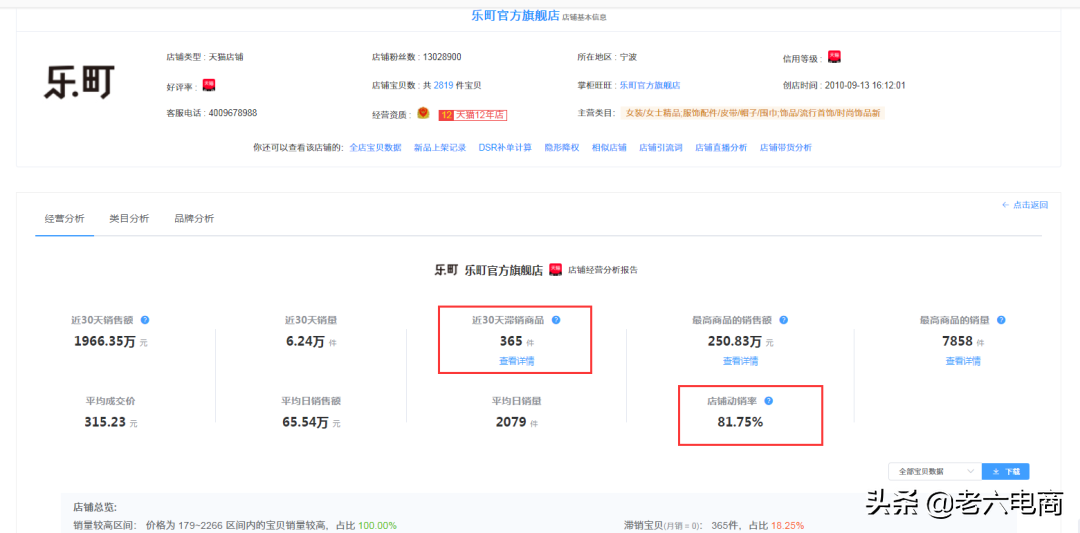The width and height of the screenshot is (1080, 533).
Task: Click the green 100.00% percentage
Action: pyautogui.click(x=377, y=525)
